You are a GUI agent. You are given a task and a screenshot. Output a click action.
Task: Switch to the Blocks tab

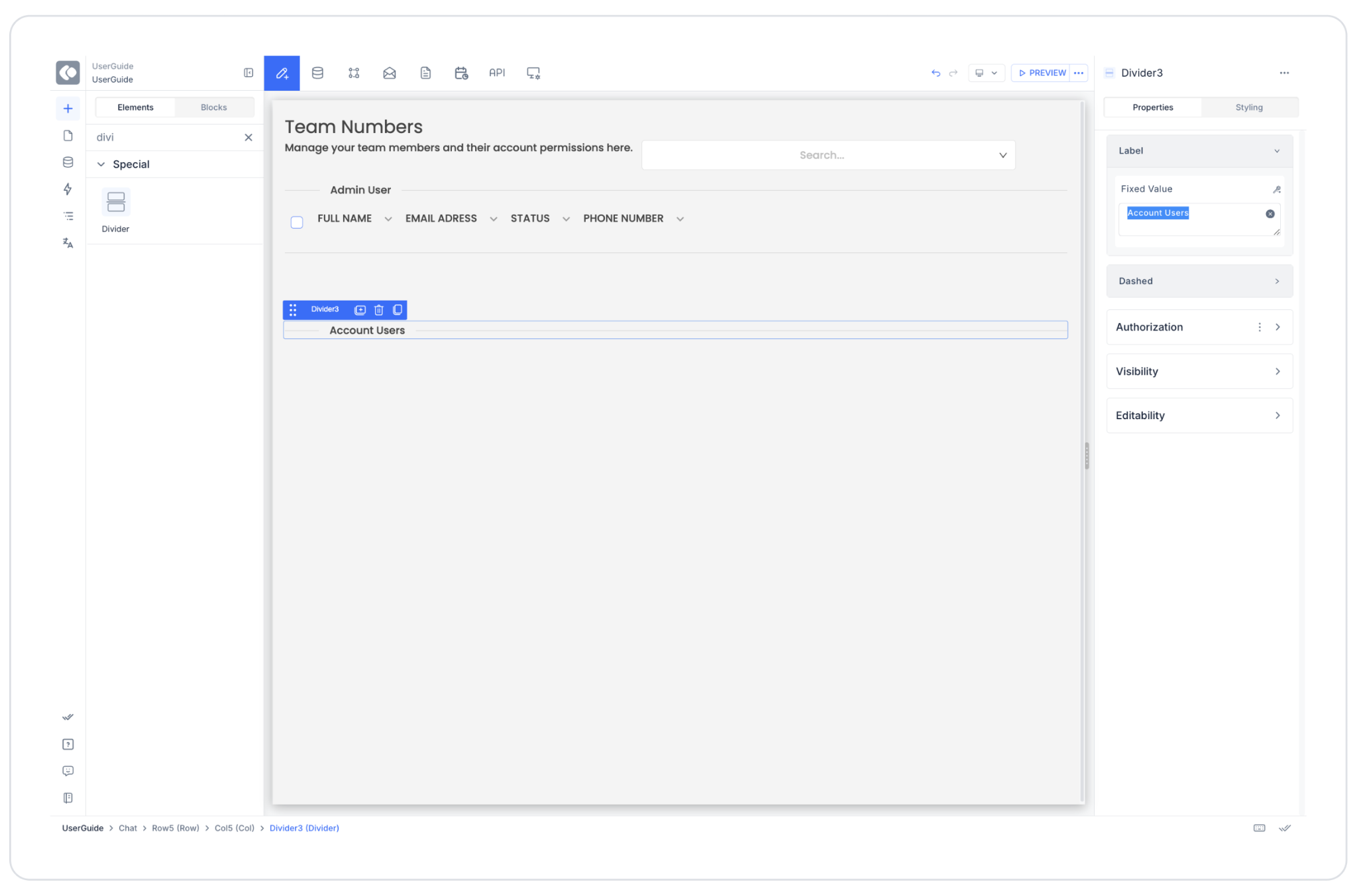[213, 107]
